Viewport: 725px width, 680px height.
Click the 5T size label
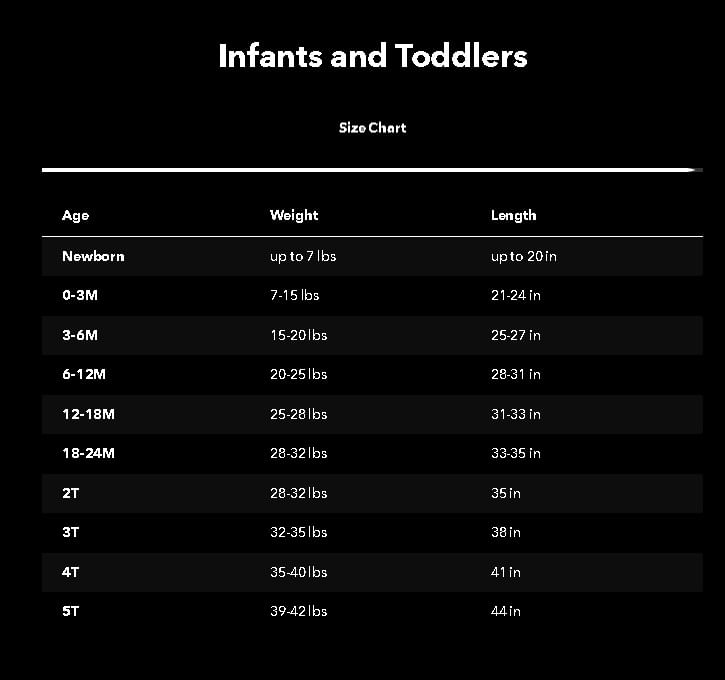pyautogui.click(x=70, y=611)
